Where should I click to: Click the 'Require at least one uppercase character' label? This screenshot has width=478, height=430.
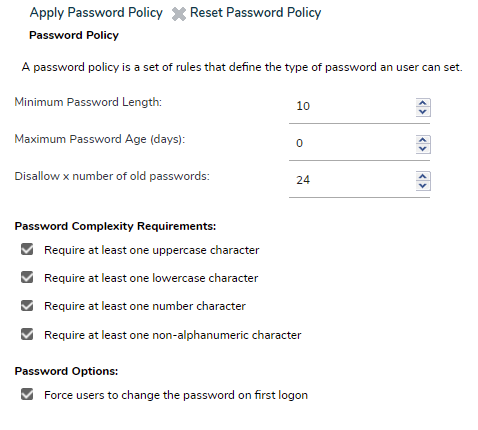pyautogui.click(x=152, y=250)
